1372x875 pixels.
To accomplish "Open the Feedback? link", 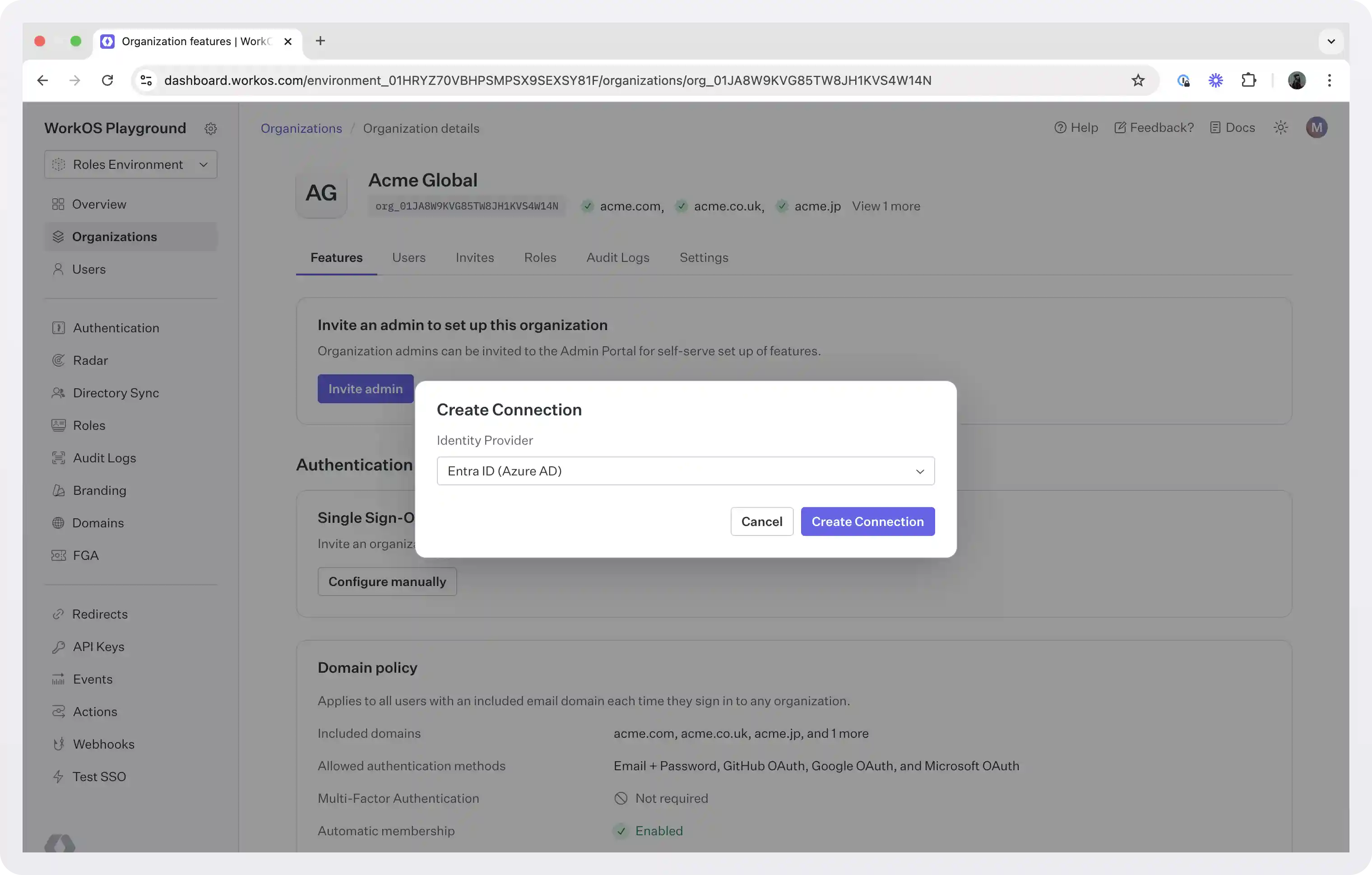I will 1154,128.
